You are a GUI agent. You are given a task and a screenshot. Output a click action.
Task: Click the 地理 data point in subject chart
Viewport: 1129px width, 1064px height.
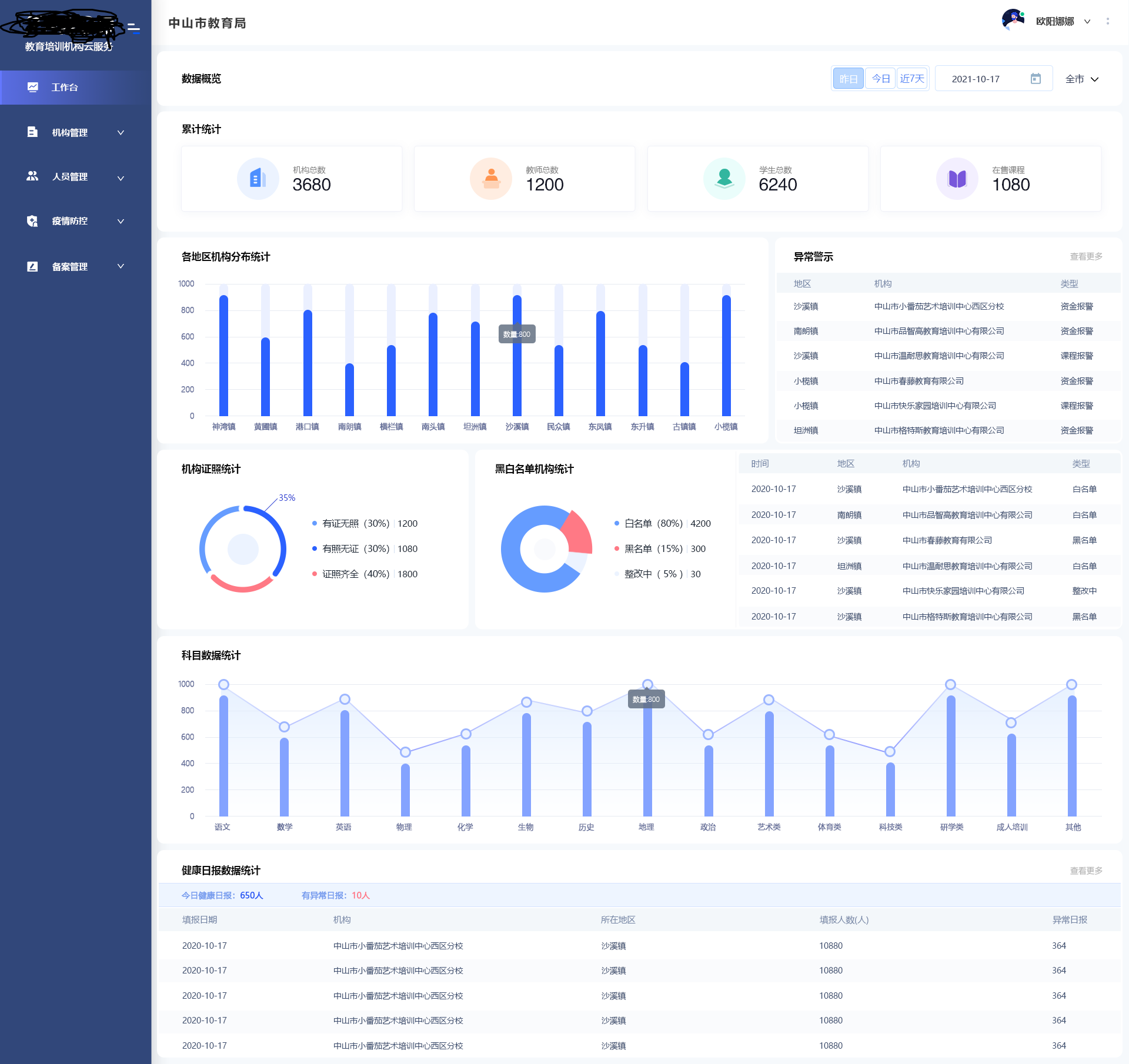coord(647,684)
